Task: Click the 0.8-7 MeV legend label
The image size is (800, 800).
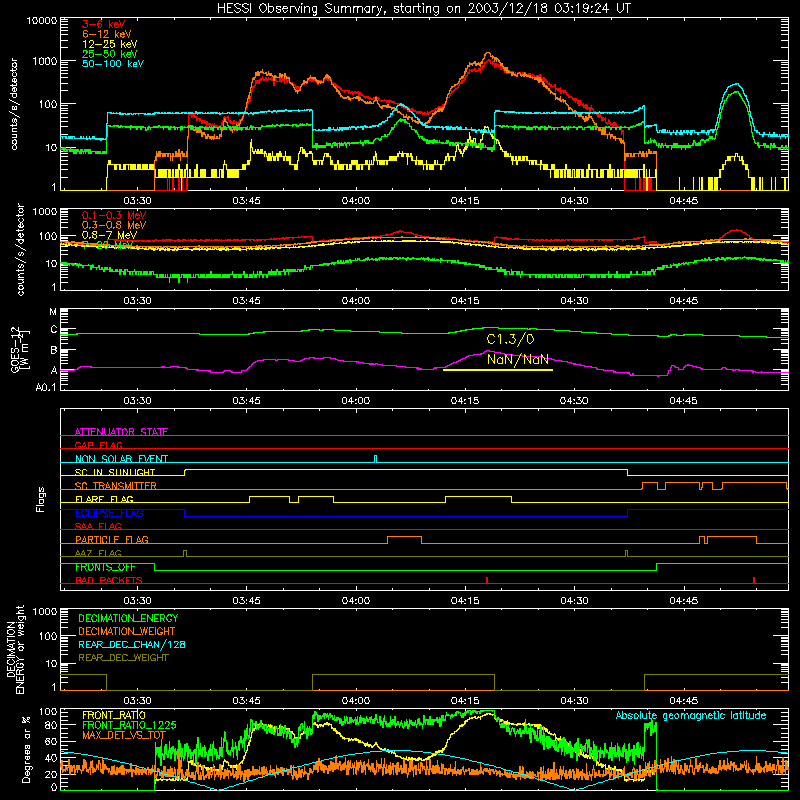Action: coord(109,235)
